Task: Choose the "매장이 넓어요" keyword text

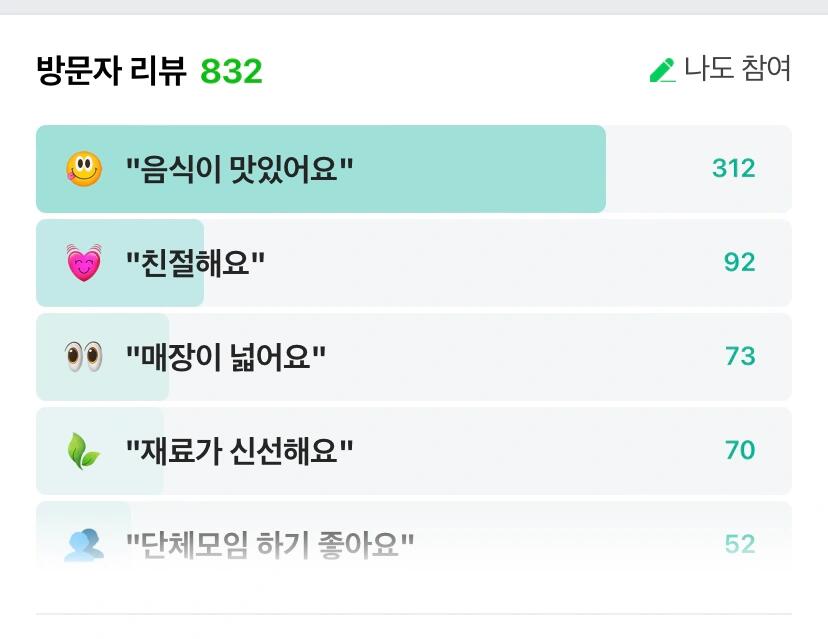Action: tap(225, 357)
